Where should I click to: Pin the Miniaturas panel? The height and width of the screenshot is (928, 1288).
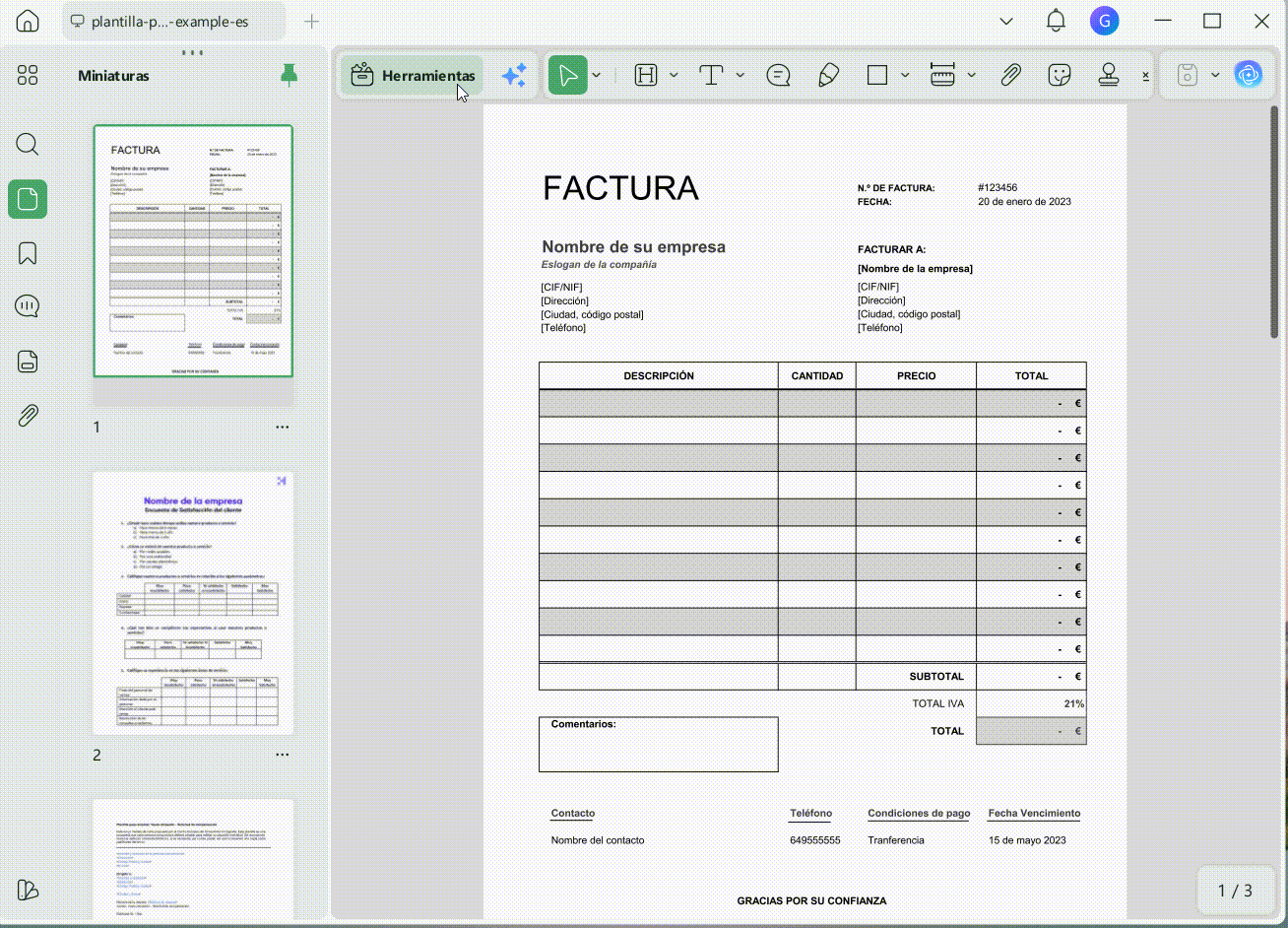click(x=289, y=76)
